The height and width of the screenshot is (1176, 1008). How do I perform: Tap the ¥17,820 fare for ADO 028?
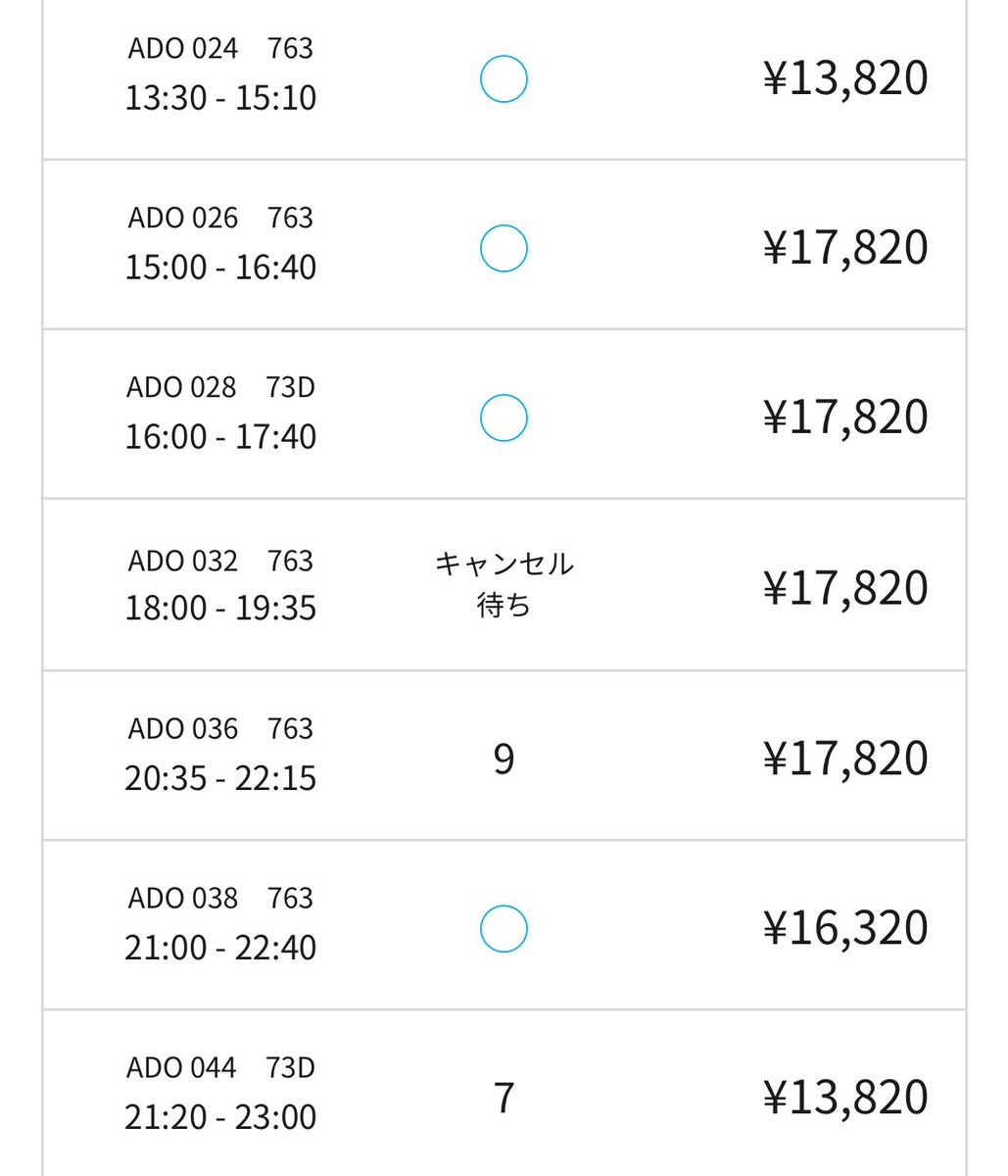tap(845, 416)
